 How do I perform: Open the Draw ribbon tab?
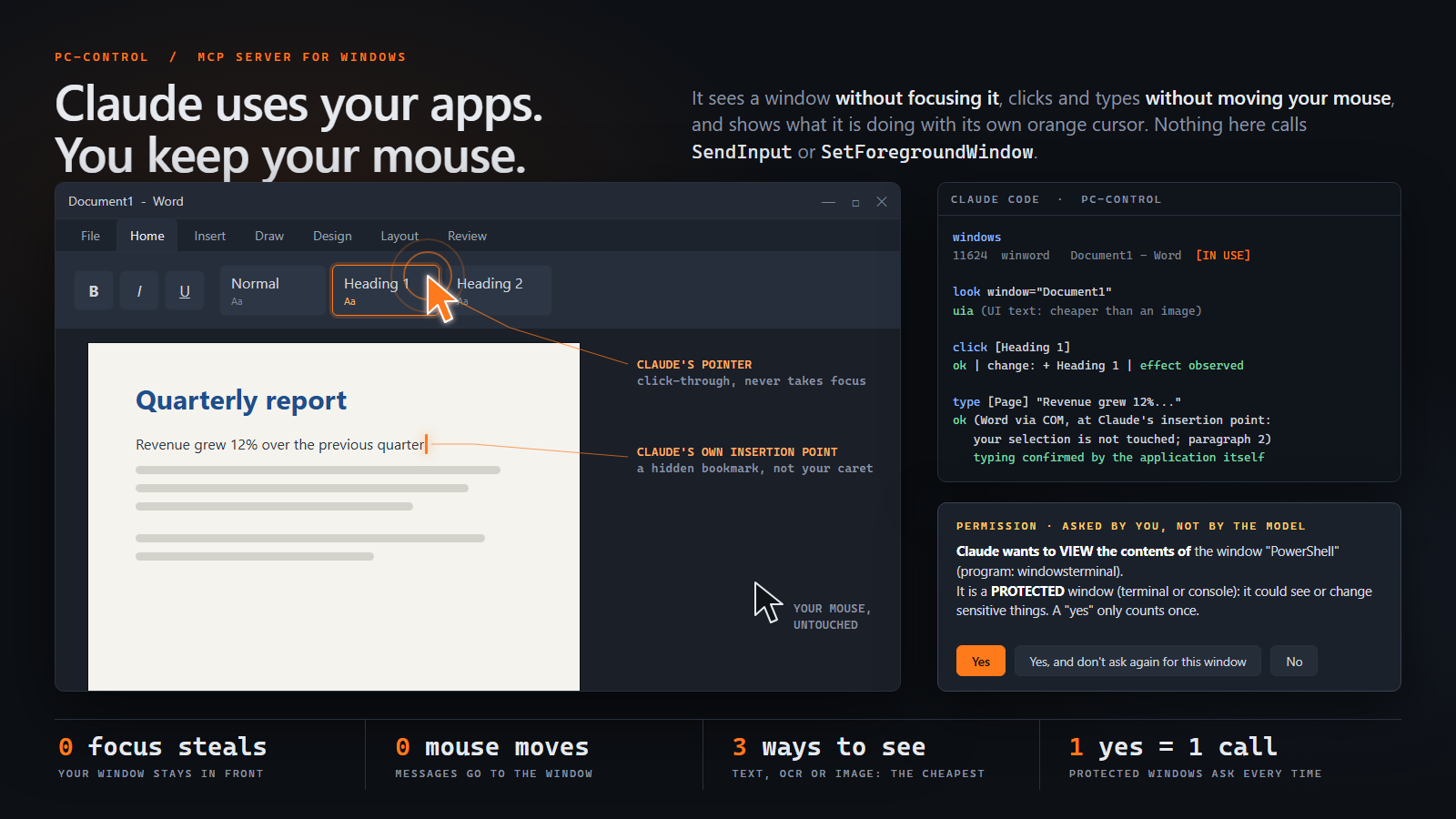tap(269, 236)
